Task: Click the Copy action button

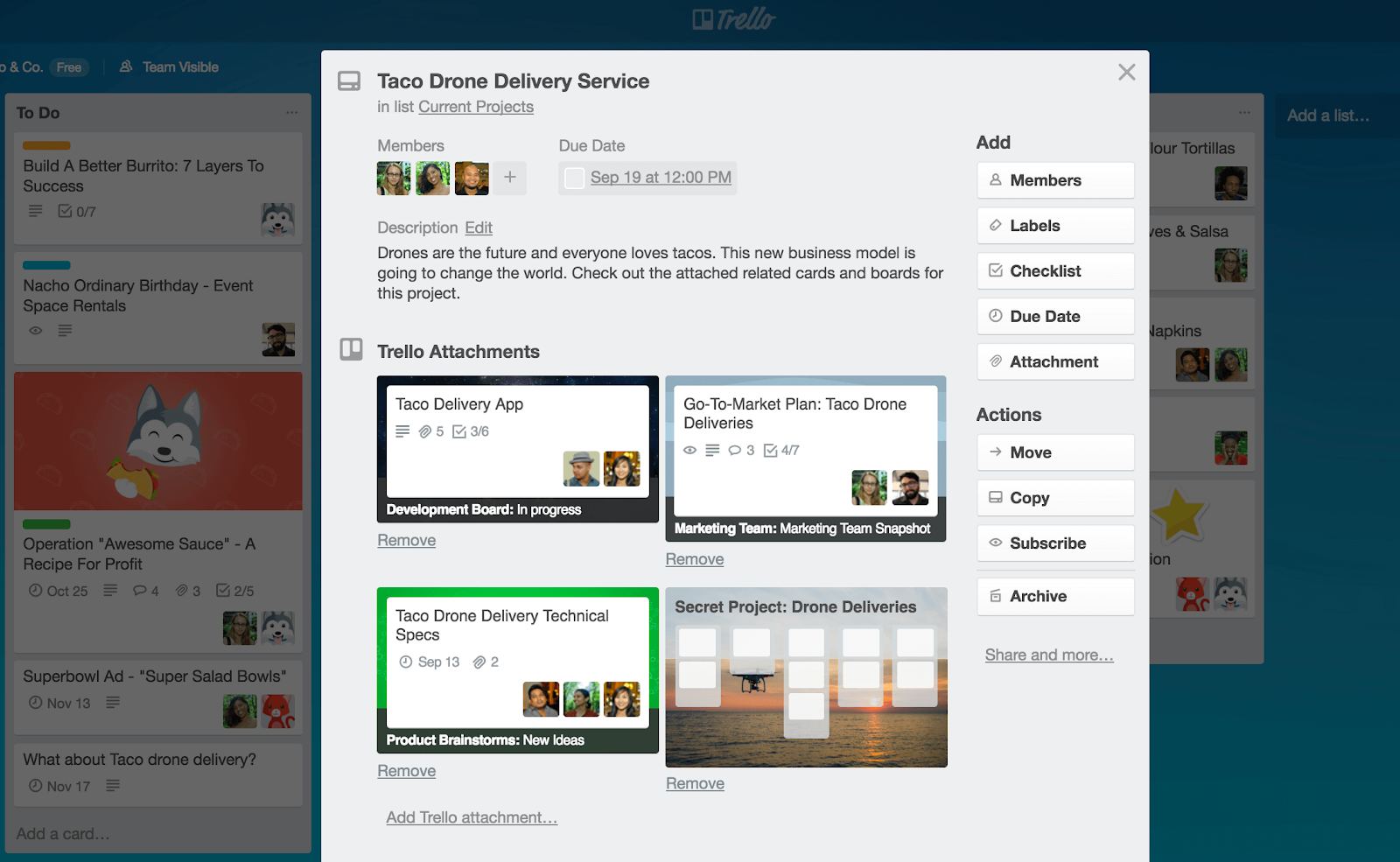Action: [x=1055, y=498]
